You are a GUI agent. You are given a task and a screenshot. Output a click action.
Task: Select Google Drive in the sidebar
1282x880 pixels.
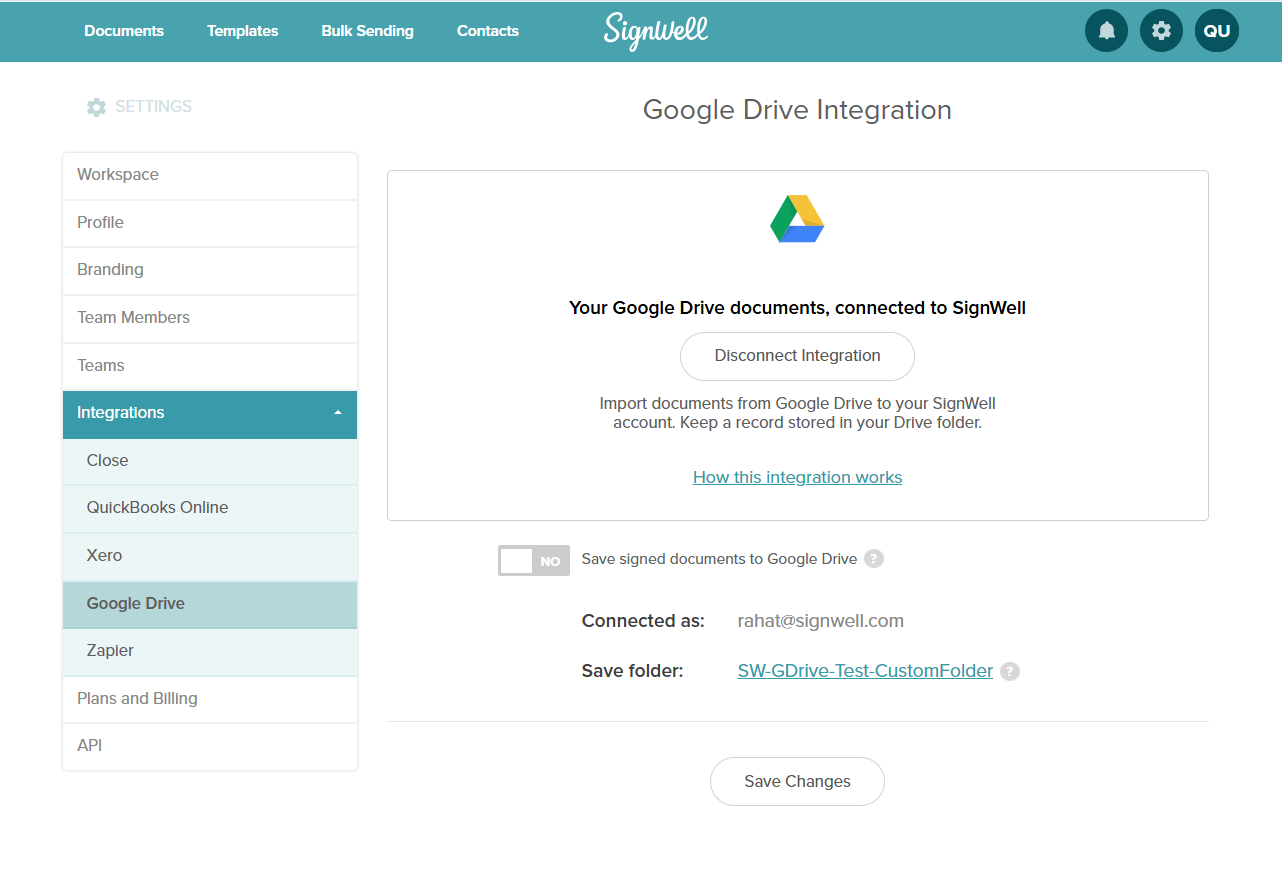click(210, 604)
